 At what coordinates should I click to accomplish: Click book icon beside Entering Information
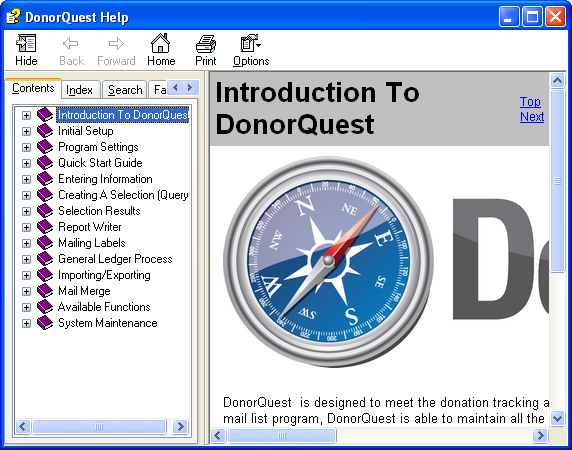tap(45, 179)
